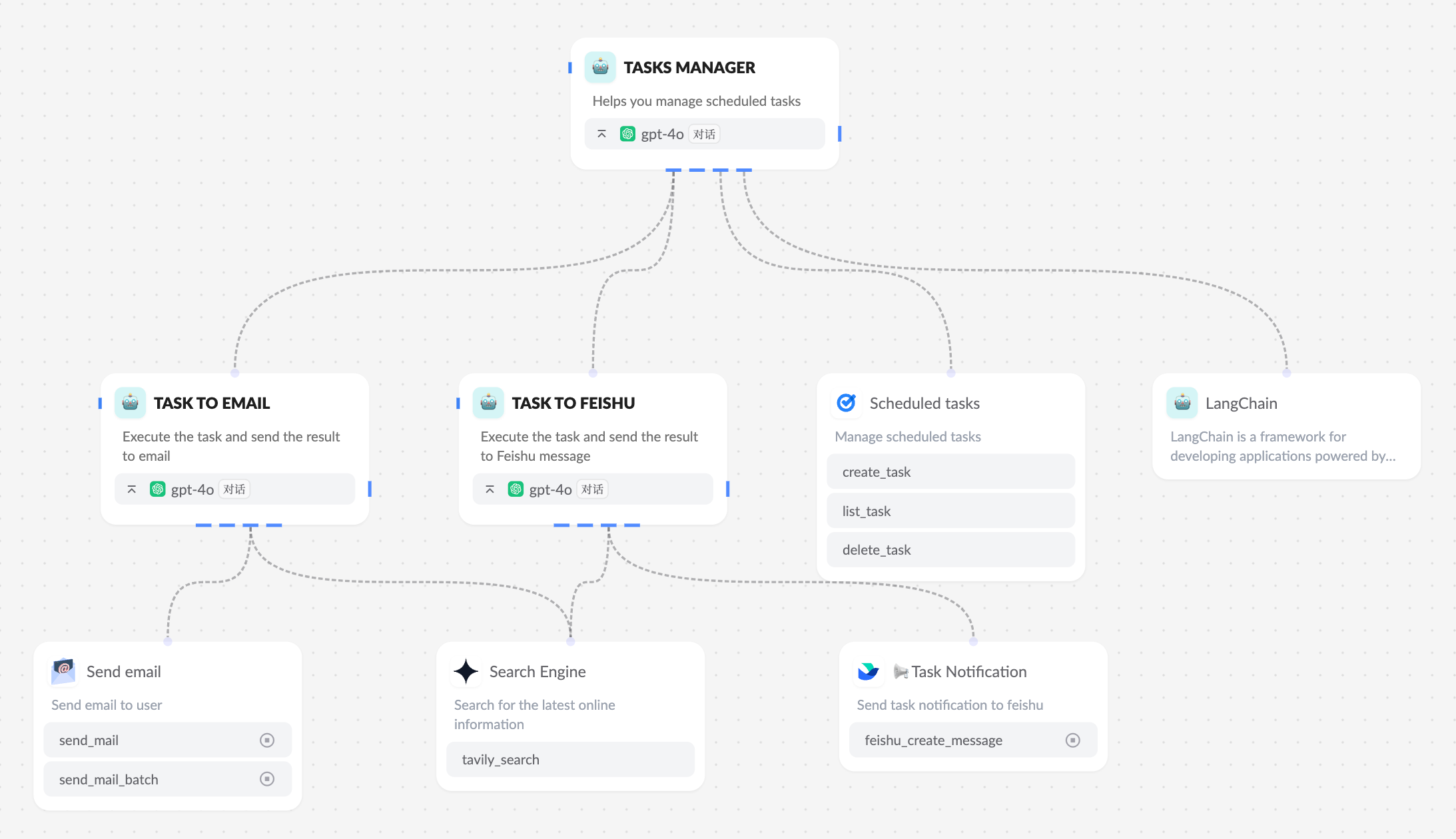Click the TASKS MANAGER robot icon

600,67
